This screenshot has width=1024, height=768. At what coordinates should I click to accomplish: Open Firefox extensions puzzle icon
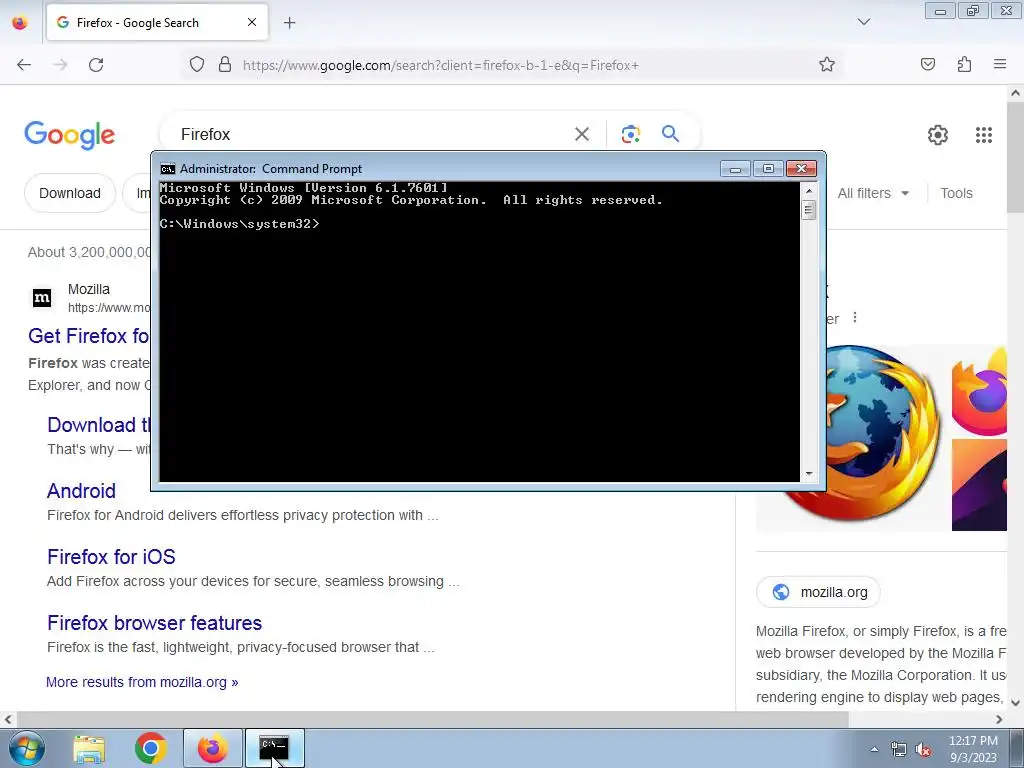964,64
